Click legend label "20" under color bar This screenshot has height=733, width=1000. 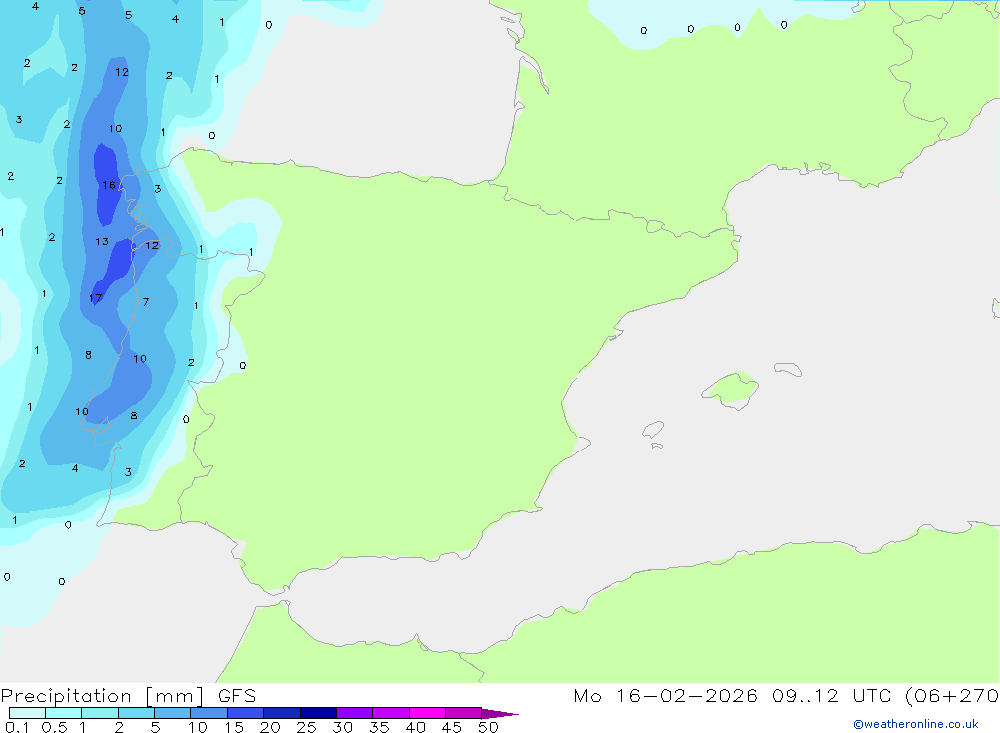pyautogui.click(x=270, y=727)
